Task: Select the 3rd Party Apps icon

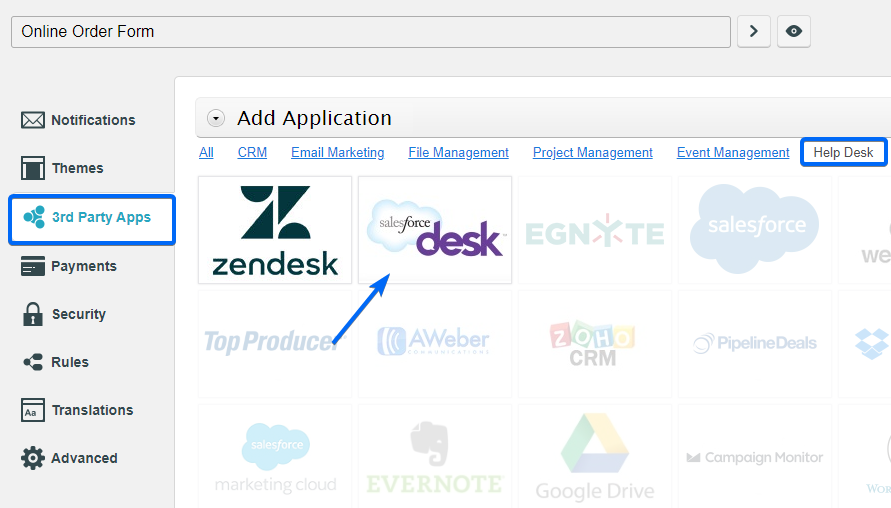Action: pos(33,217)
